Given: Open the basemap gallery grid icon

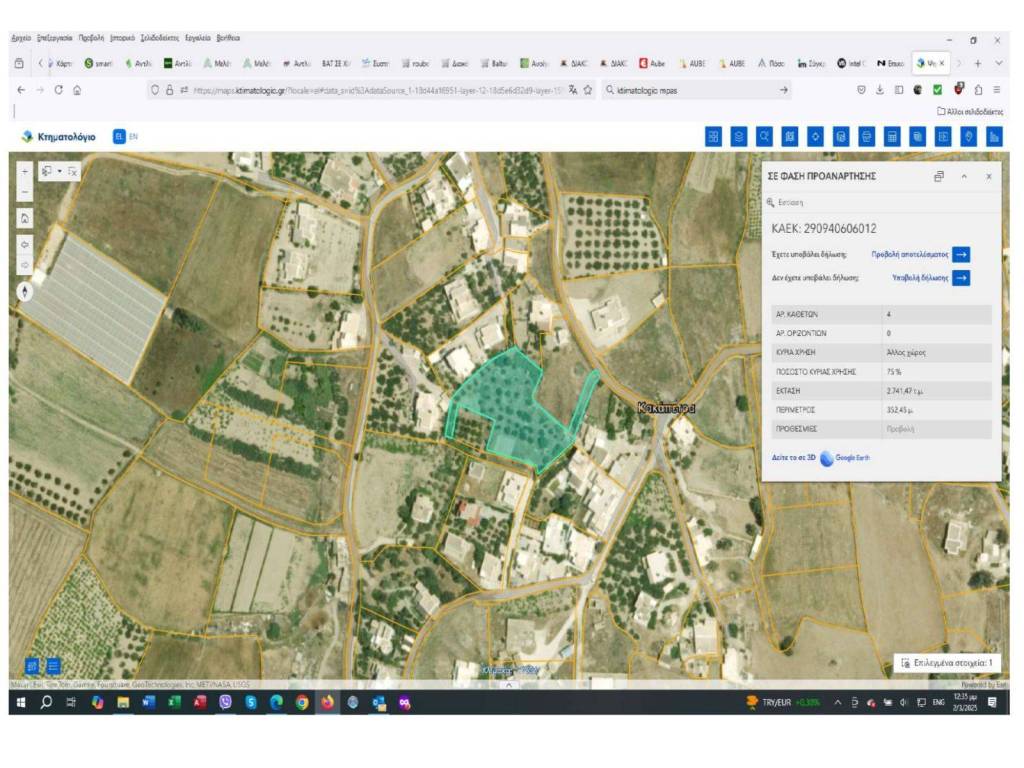Looking at the screenshot, I should (714, 137).
